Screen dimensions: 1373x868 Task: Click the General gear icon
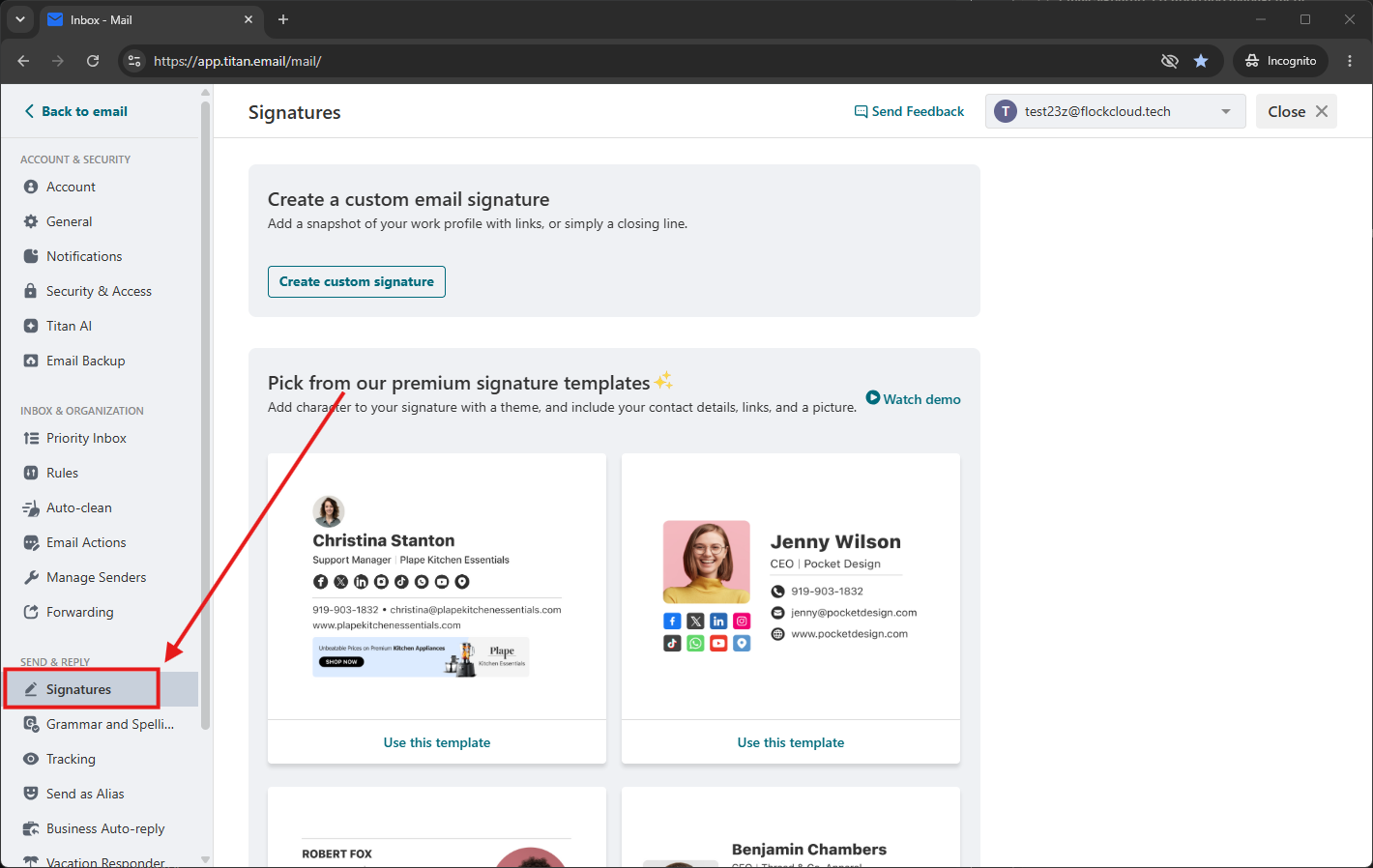tap(31, 221)
